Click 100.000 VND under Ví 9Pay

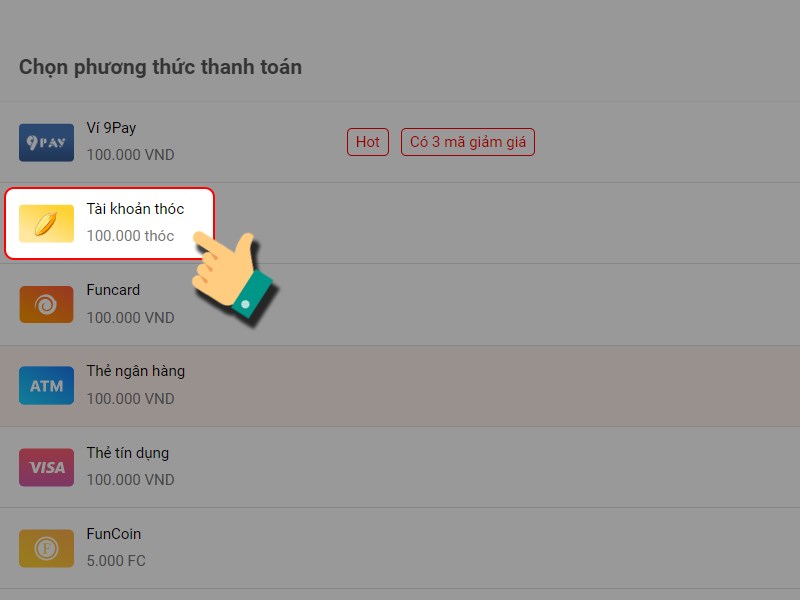click(x=131, y=155)
